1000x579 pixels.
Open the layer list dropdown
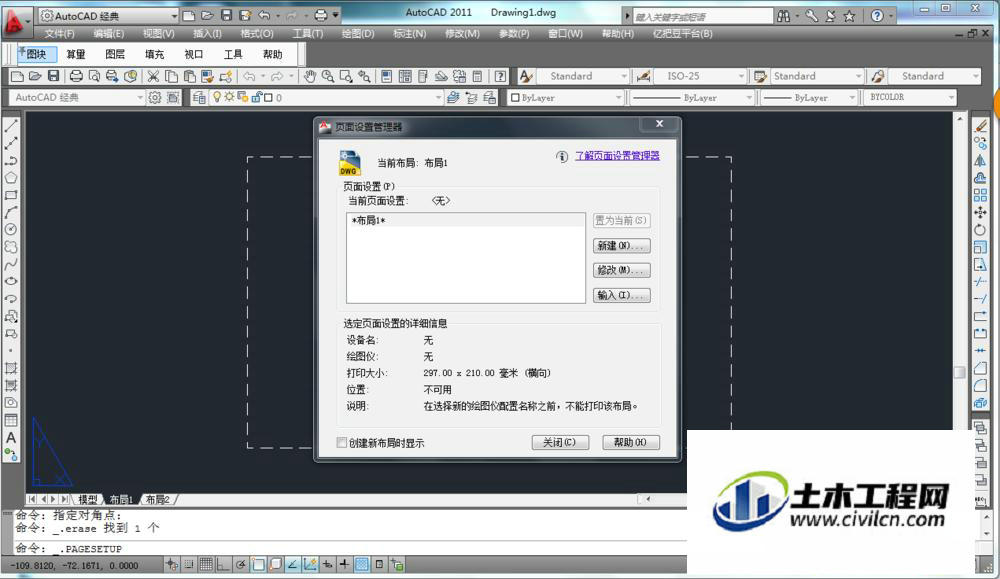point(325,98)
